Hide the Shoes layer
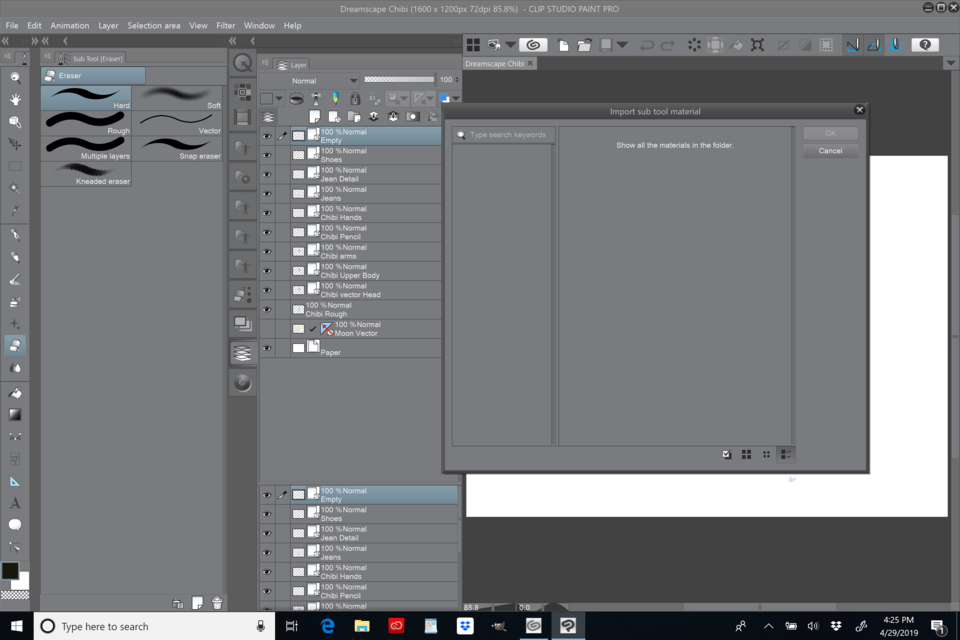 pyautogui.click(x=267, y=155)
